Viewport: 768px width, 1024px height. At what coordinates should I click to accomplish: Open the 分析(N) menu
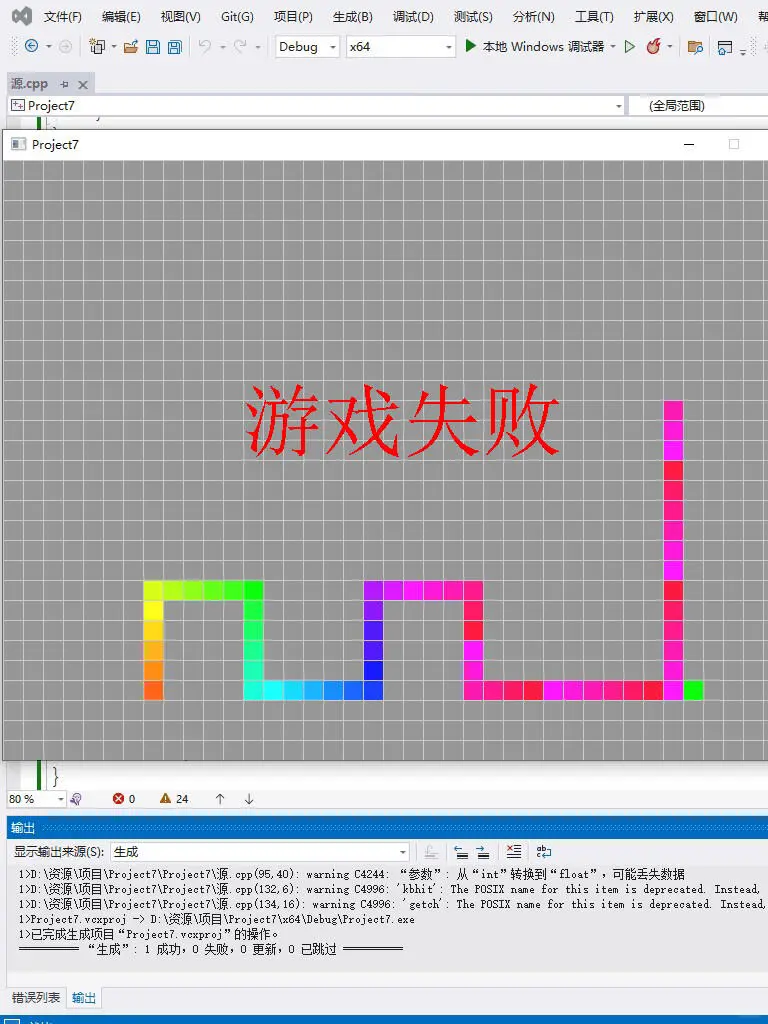[x=534, y=17]
